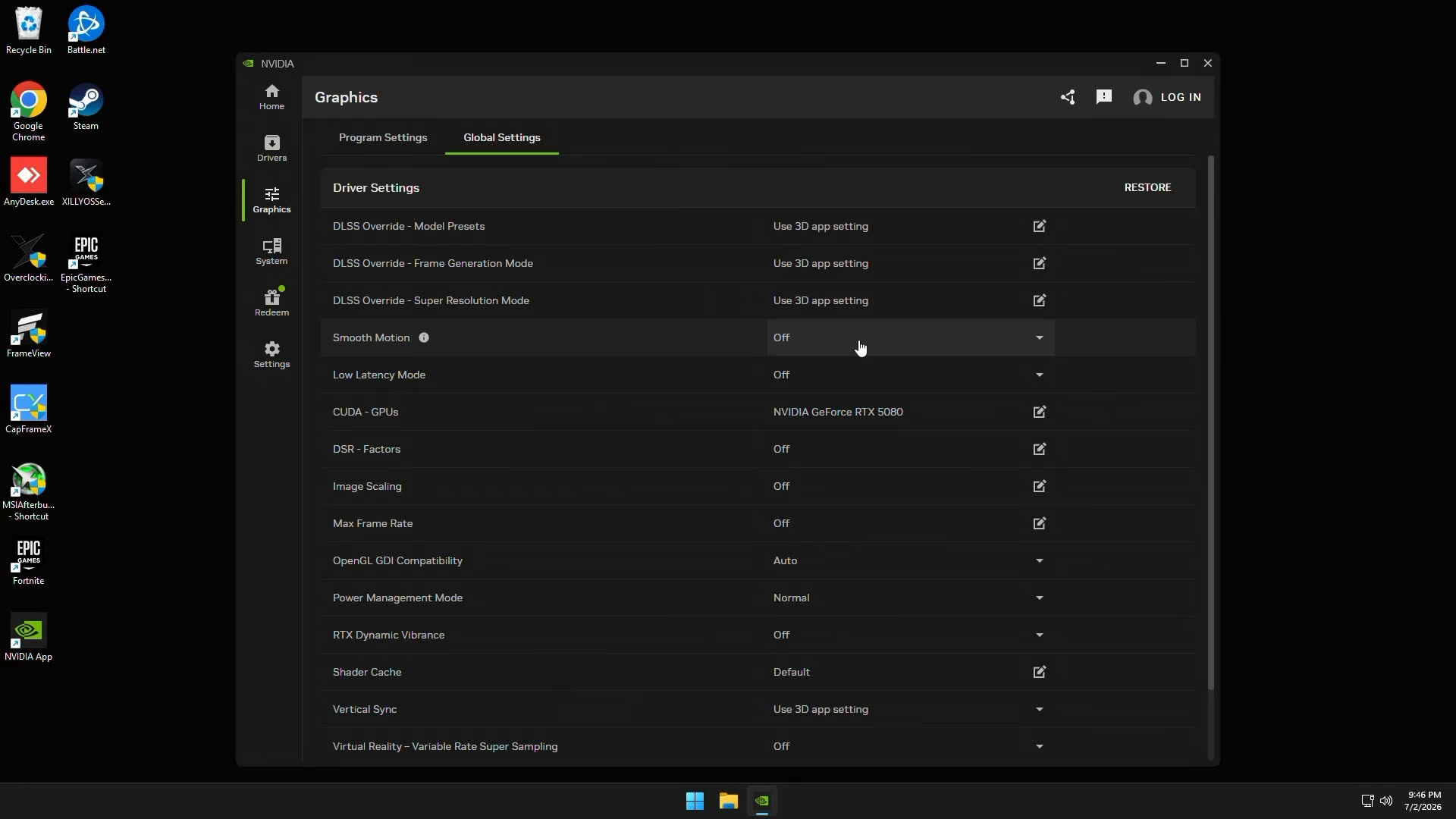
Task: Expand OpenGL GDI Compatibility dropdown
Action: [x=910, y=560]
